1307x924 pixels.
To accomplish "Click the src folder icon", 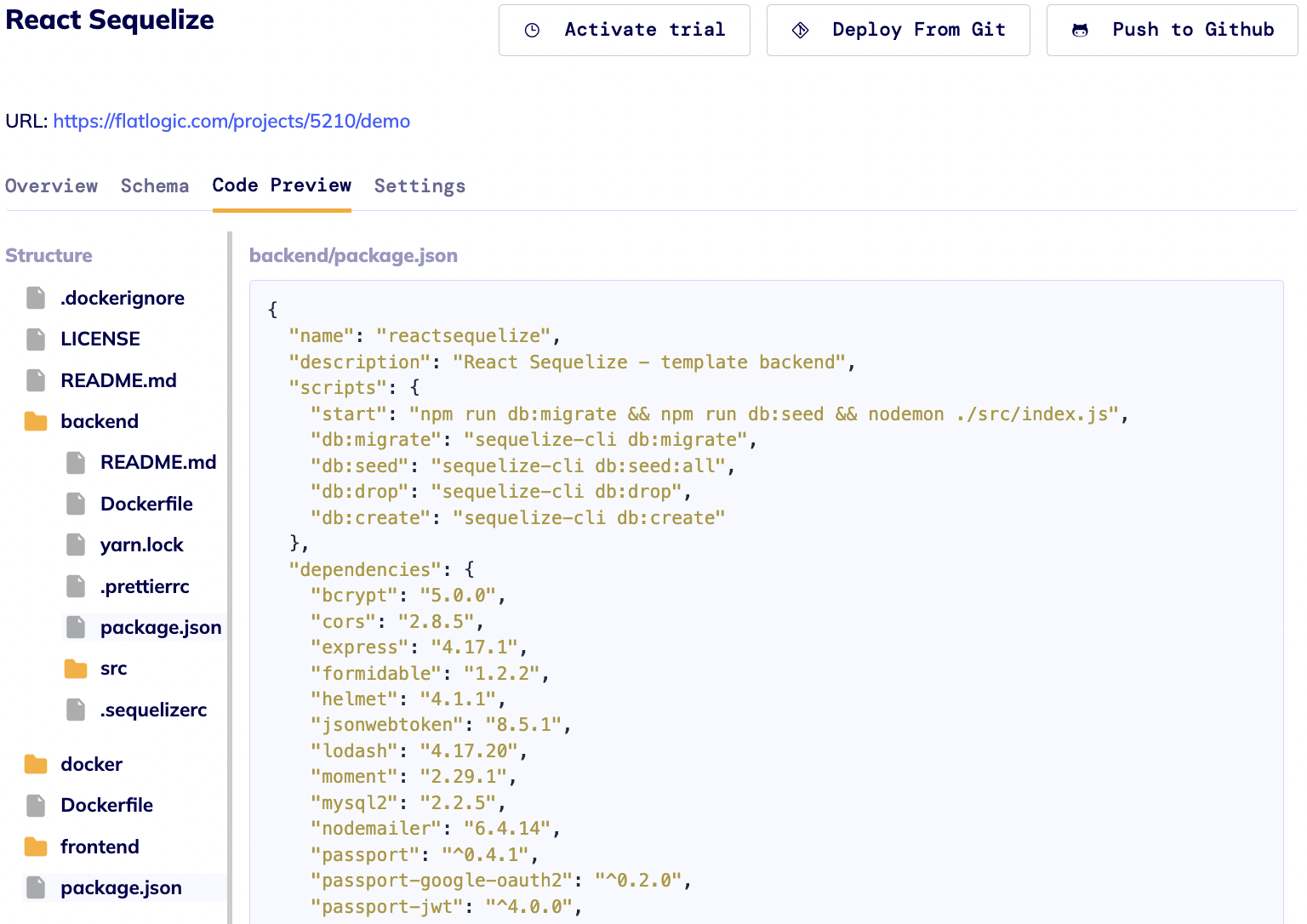I will tap(76, 669).
